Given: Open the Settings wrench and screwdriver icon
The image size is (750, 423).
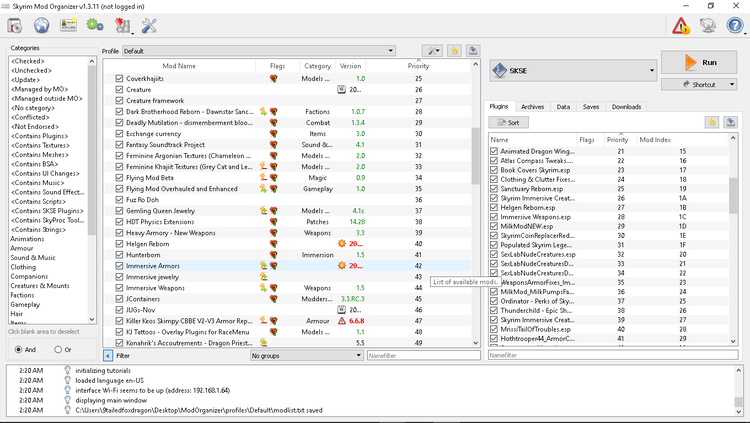Looking at the screenshot, I should pos(149,25).
